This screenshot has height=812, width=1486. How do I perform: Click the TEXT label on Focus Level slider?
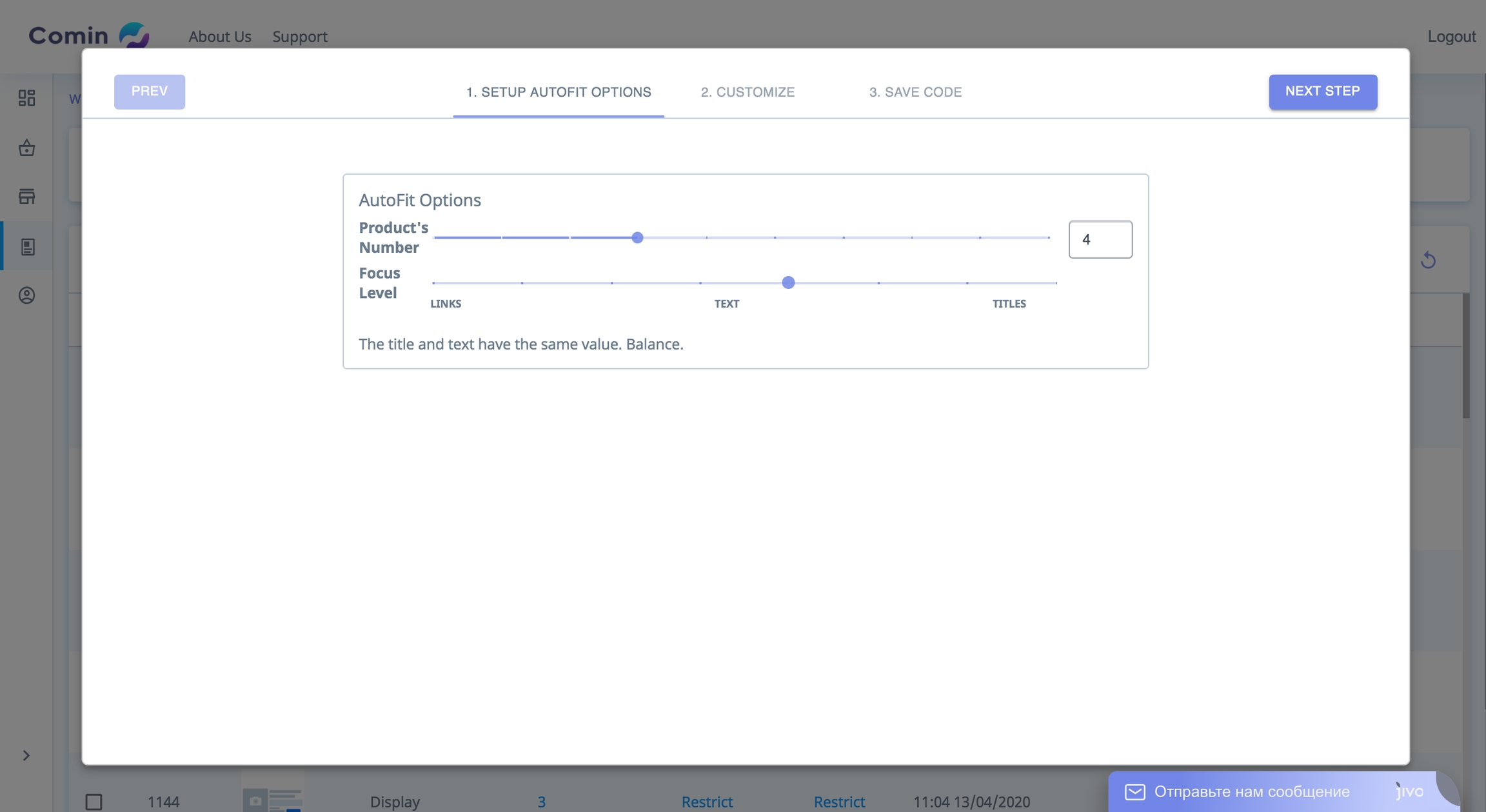[727, 304]
